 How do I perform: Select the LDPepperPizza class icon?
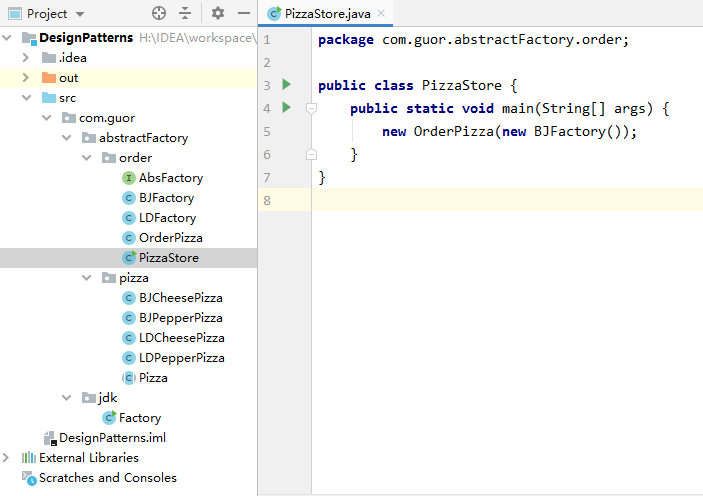click(129, 358)
